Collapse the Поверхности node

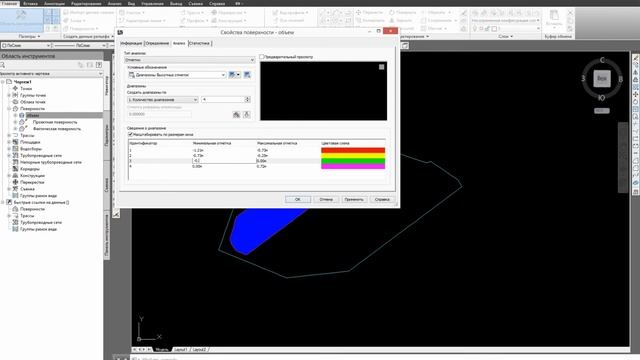click(9, 109)
